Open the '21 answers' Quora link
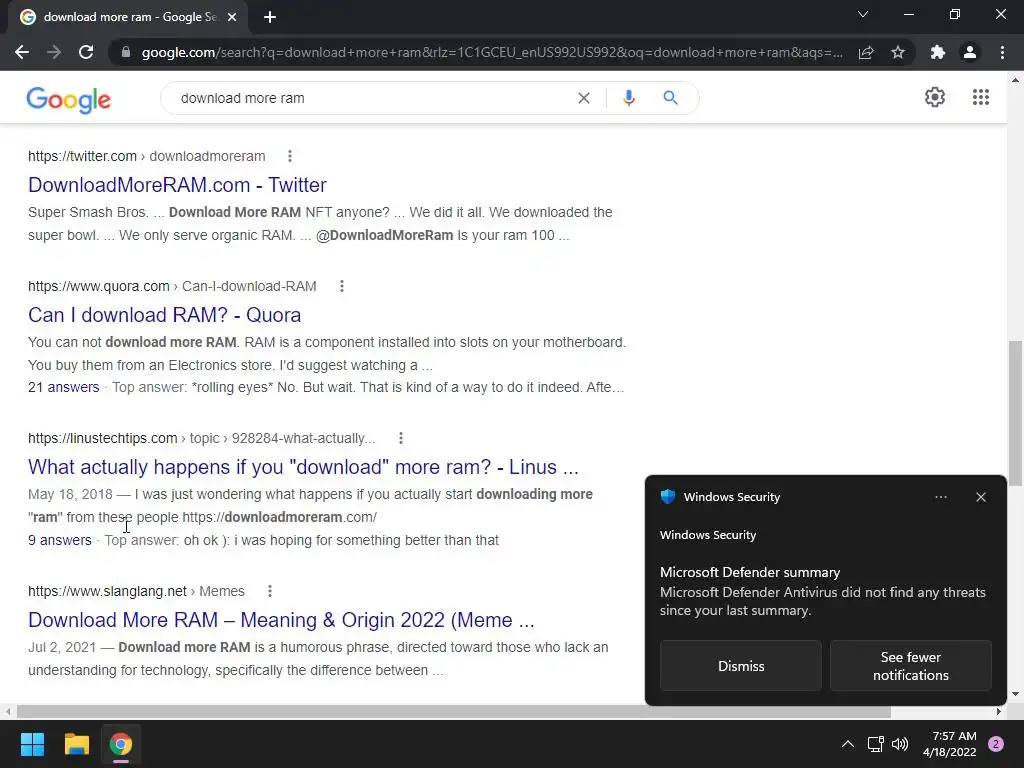 (63, 387)
